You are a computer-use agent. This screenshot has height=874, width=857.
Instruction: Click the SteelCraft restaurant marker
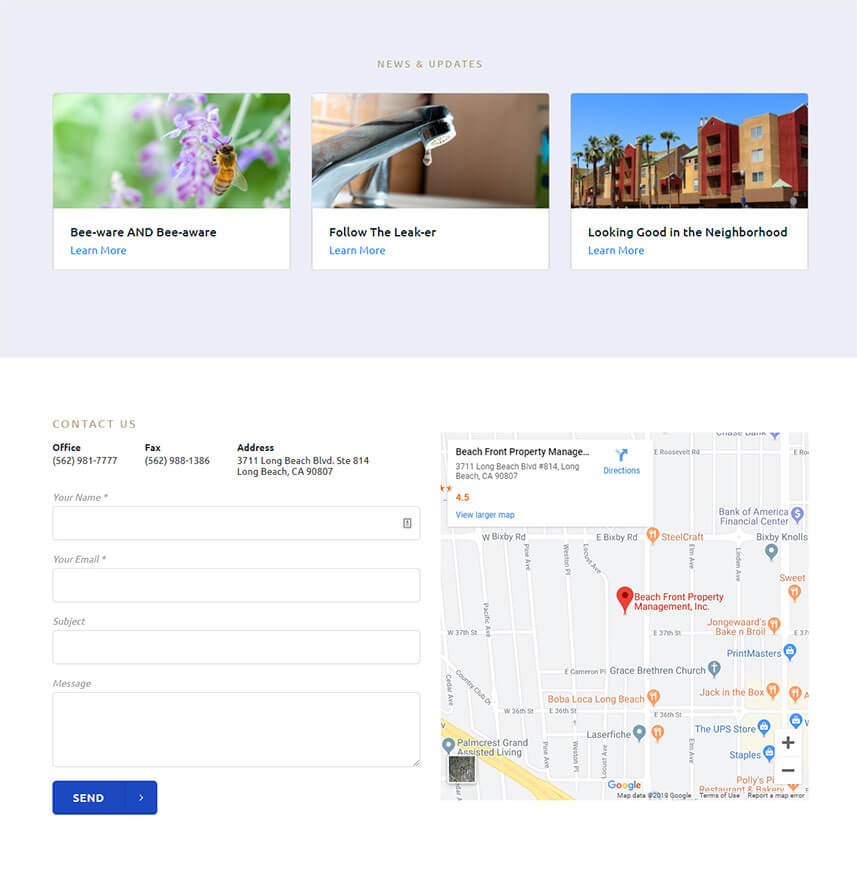[653, 535]
